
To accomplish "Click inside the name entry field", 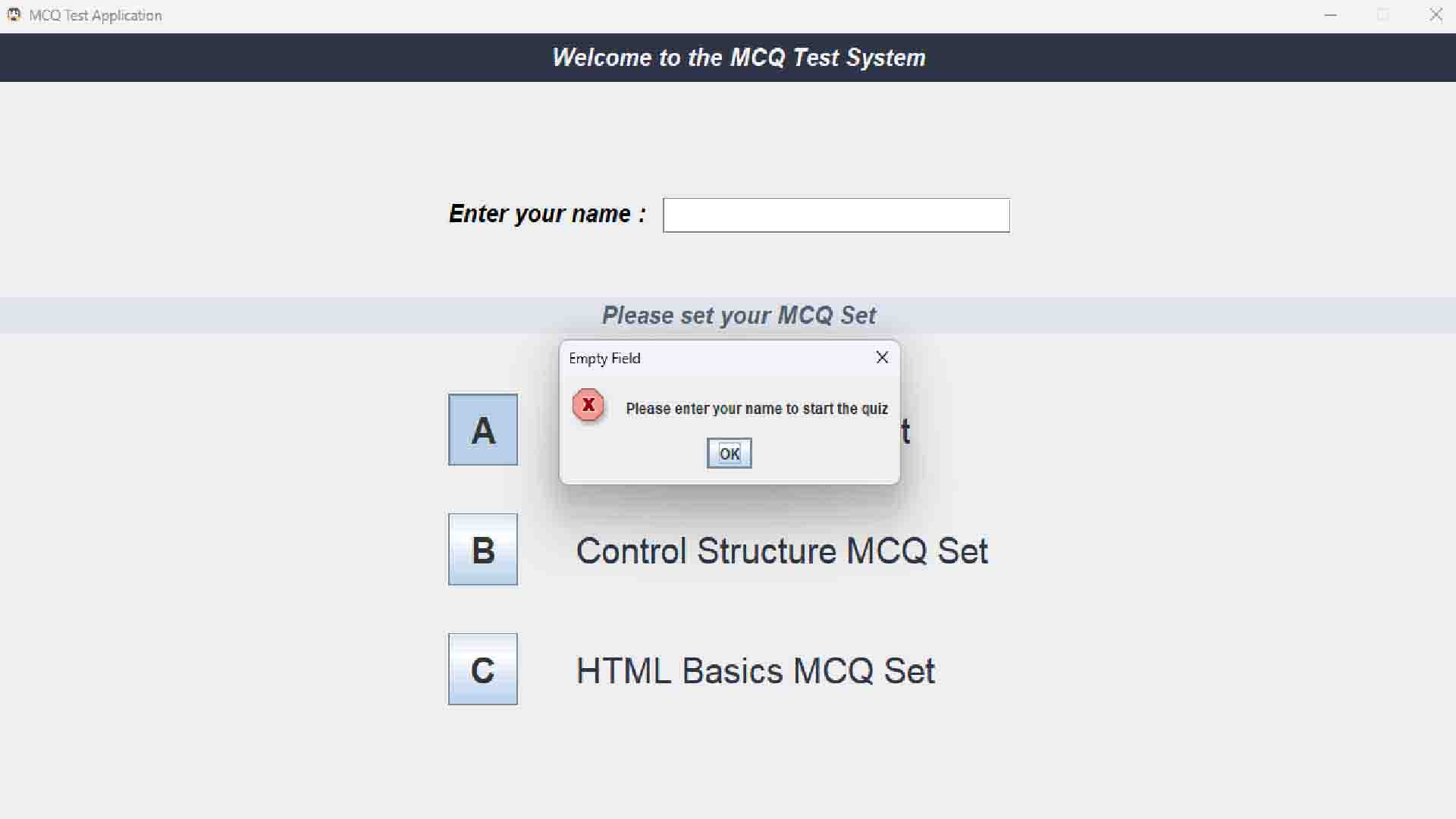I will (x=836, y=215).
